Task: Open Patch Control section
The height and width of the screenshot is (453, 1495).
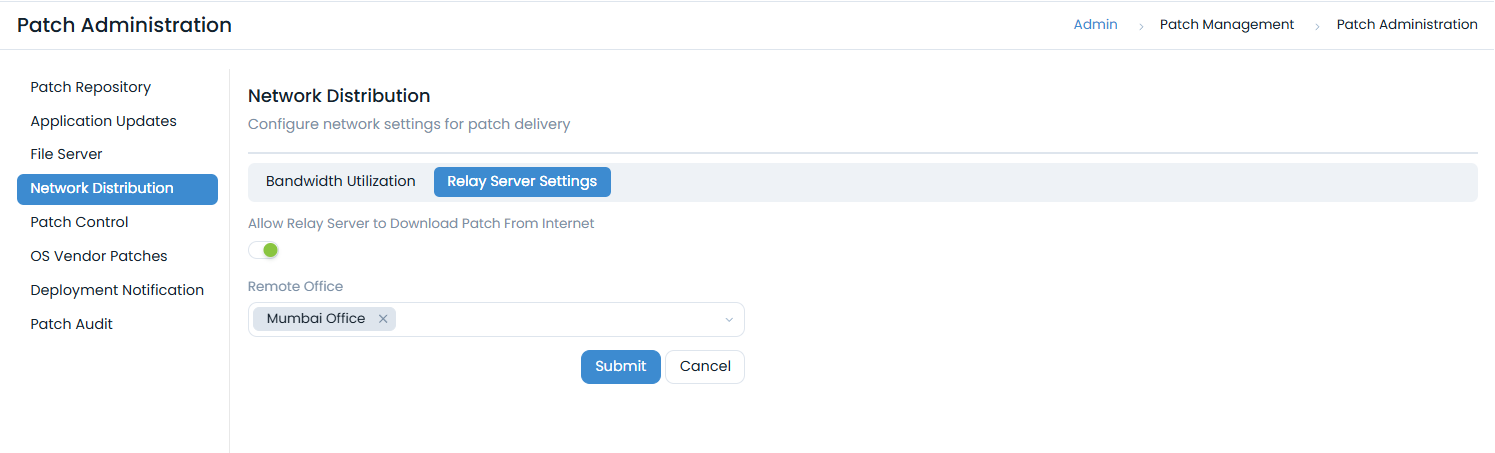Action: click(x=79, y=222)
